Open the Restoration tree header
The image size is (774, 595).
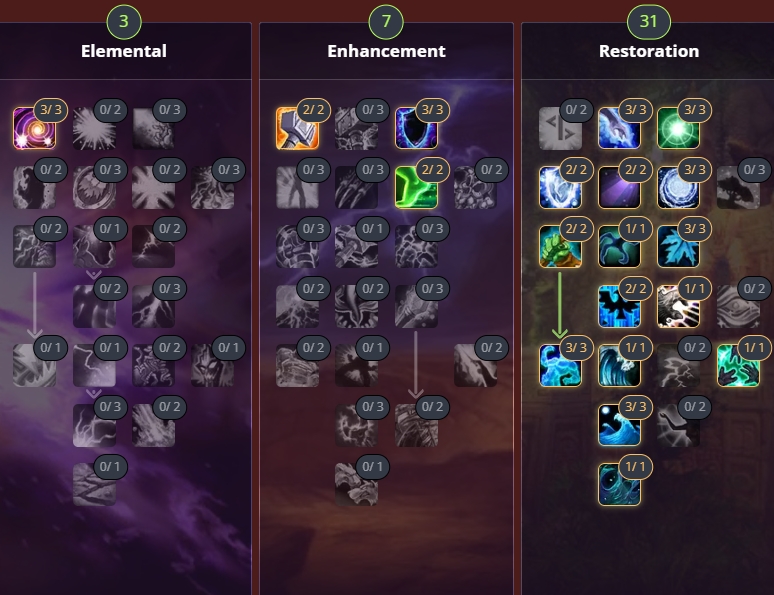click(649, 51)
